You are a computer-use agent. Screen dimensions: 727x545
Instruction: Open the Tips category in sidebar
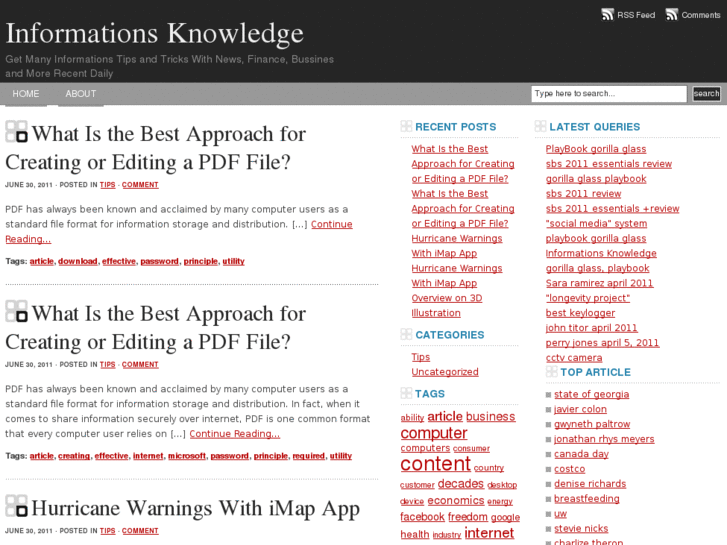(421, 357)
